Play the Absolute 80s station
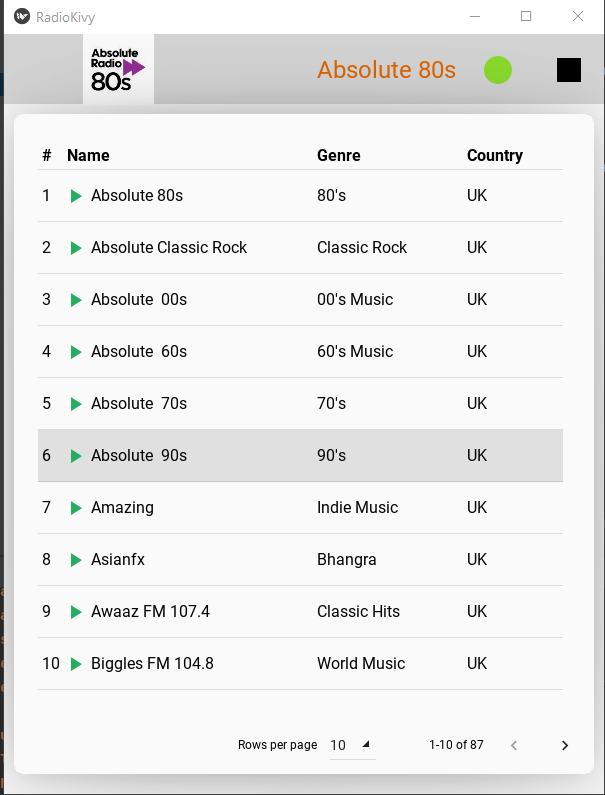This screenshot has width=605, height=795. [76, 196]
